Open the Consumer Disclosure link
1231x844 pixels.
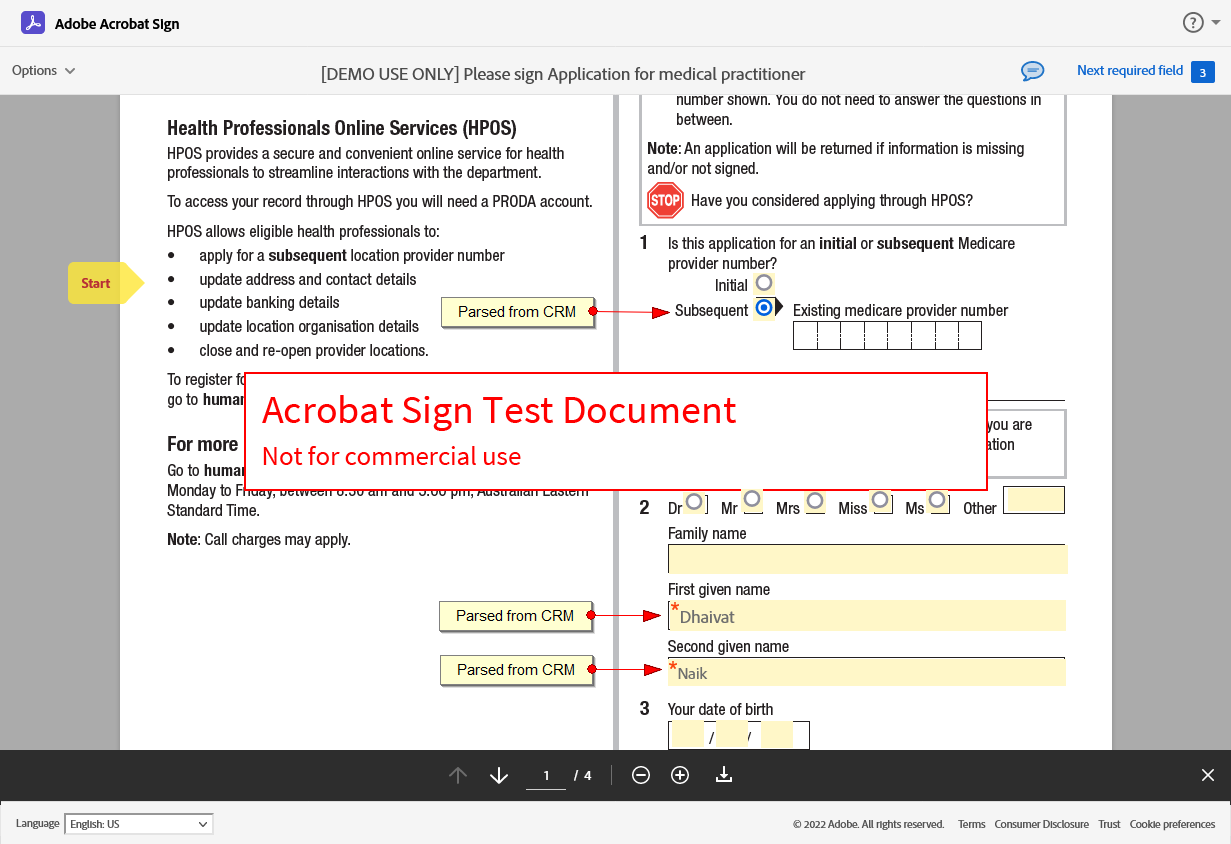(1041, 825)
